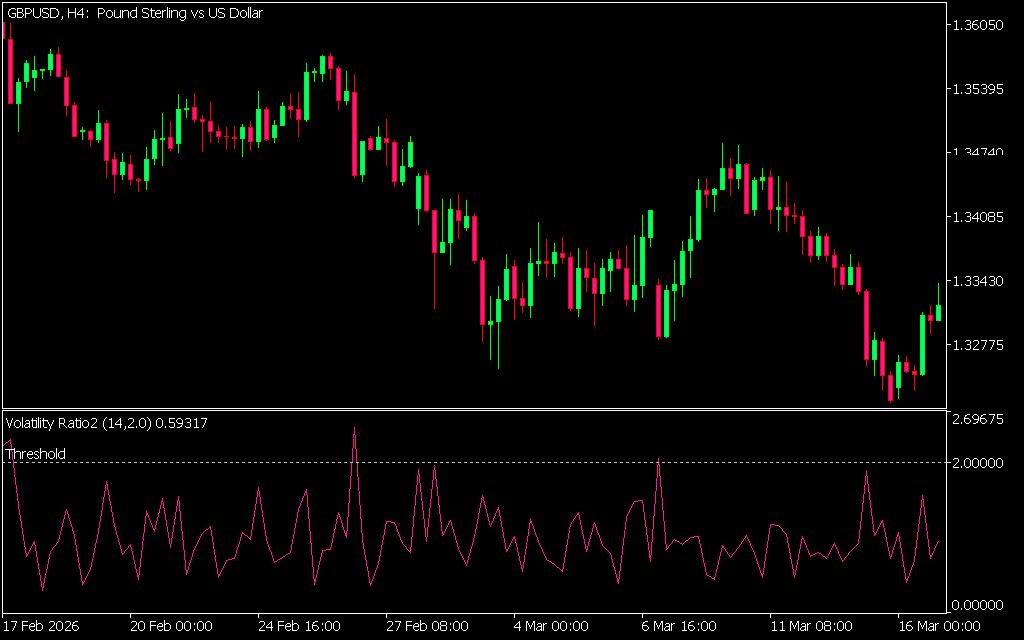The width and height of the screenshot is (1024, 640).
Task: Select the Volatility Ratio2 indicator label
Action: 106,423
